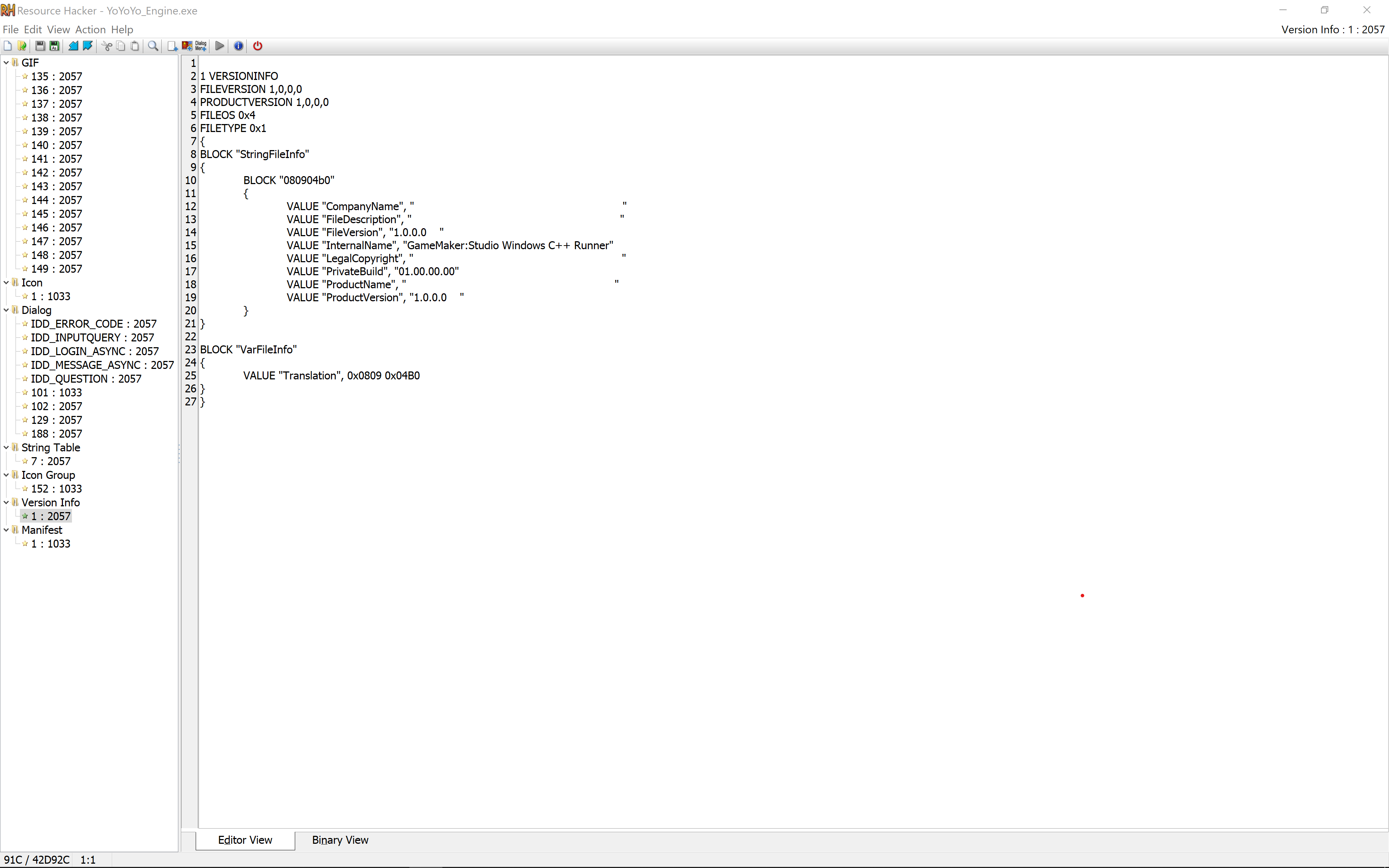
Task: Click the Add image resource icon
Action: pyautogui.click(x=187, y=46)
